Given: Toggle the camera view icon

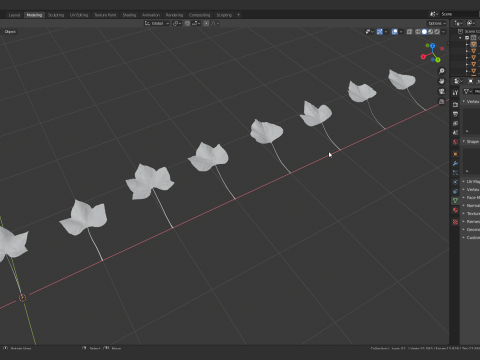Looking at the screenshot, I should 442,91.
